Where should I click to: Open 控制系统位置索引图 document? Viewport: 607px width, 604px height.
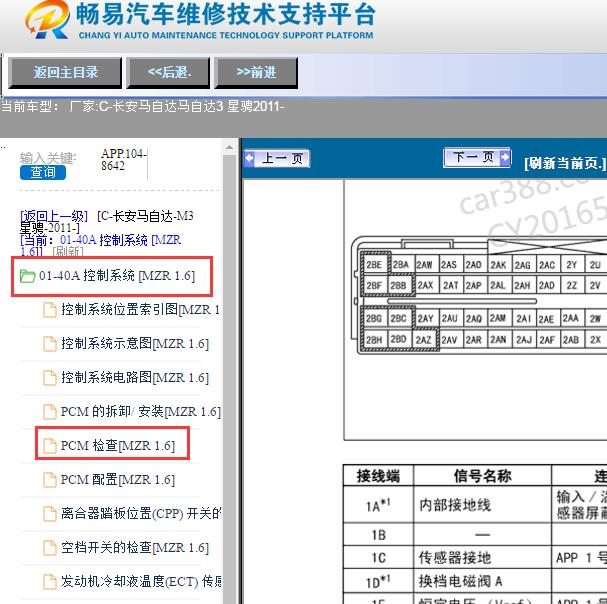pos(140,310)
